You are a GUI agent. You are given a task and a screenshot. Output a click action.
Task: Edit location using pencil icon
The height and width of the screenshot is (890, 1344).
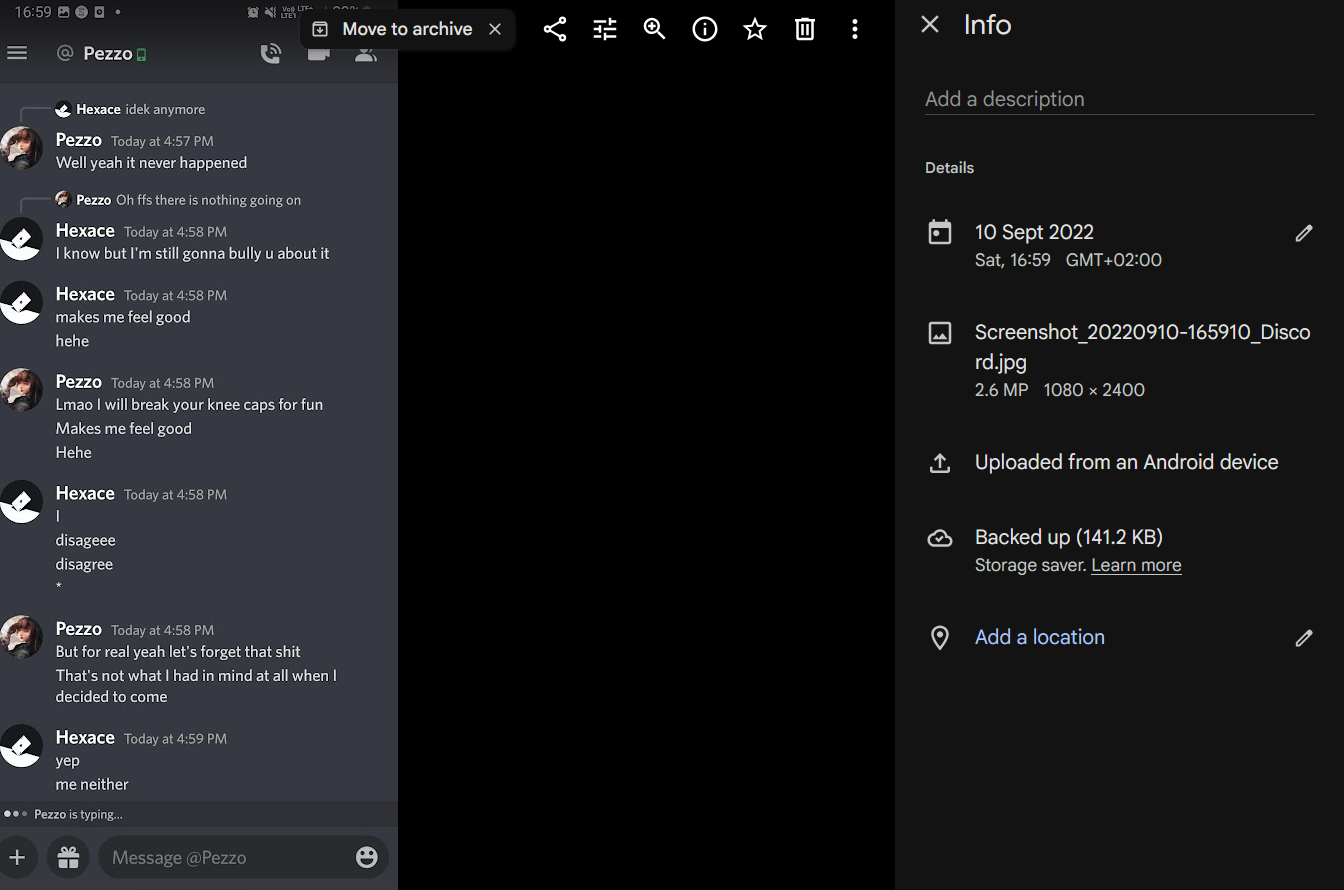[1303, 638]
